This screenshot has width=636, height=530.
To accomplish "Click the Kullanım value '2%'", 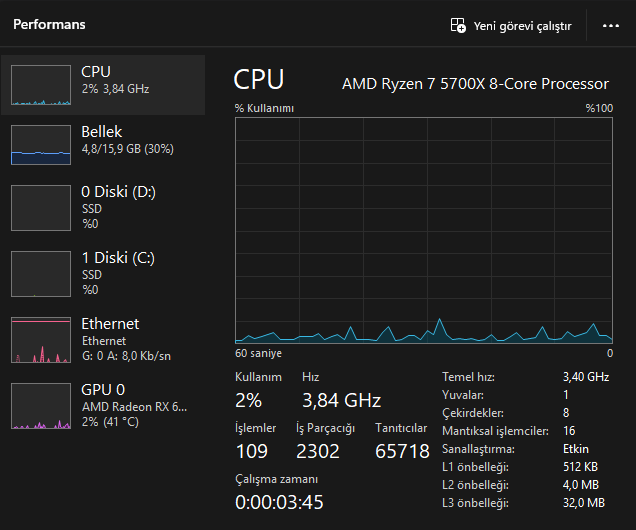I will 248,401.
